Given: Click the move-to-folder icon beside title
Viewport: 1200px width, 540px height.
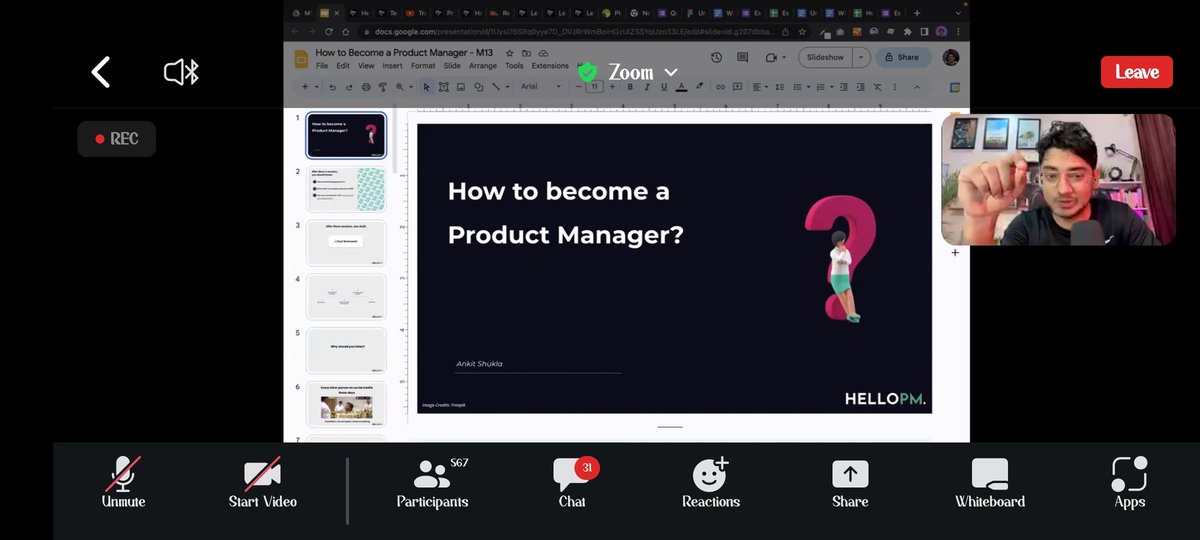Looking at the screenshot, I should click(526, 53).
